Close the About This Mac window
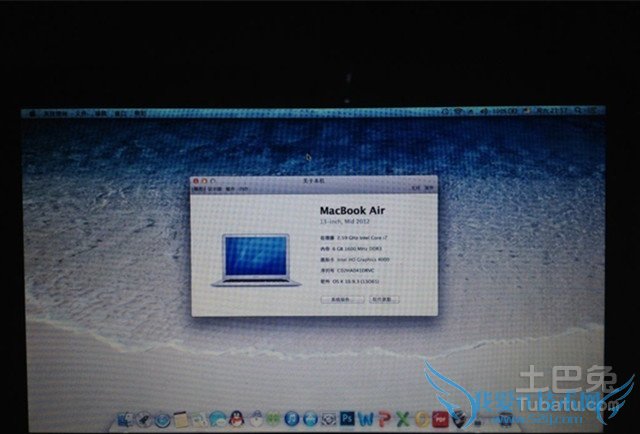The image size is (640, 434). pyautogui.click(x=196, y=181)
